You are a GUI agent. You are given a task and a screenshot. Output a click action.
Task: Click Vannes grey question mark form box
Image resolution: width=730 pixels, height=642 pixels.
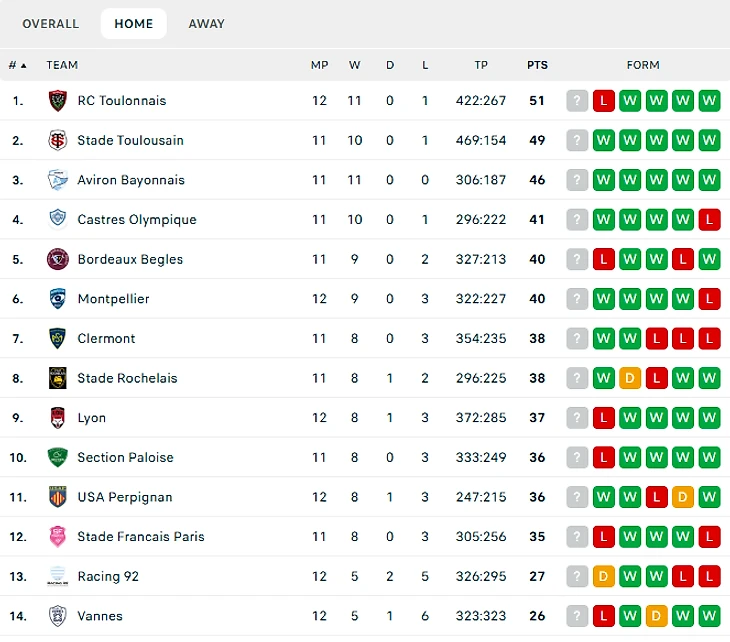coord(577,616)
